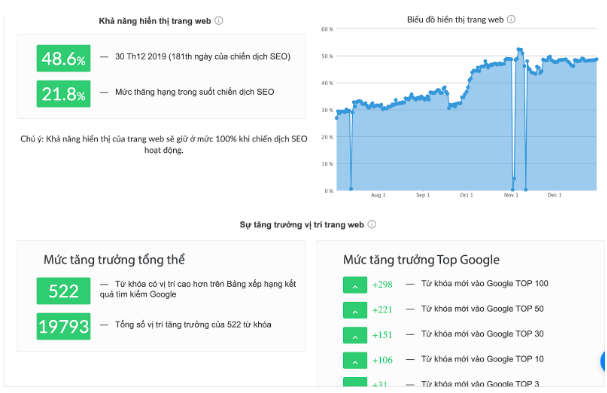Expand the green arrow for Google TOP 3
Viewport: 607px width, 393px height.
pyautogui.click(x=355, y=382)
